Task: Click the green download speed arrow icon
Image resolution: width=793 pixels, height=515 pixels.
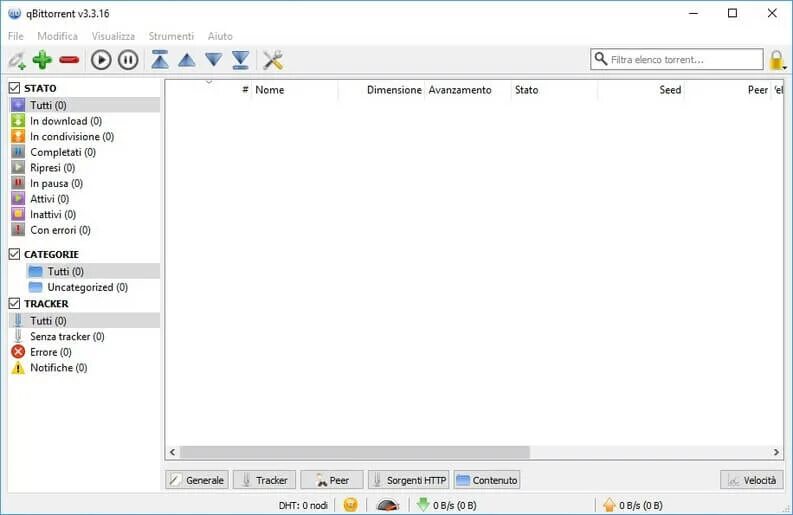Action: [423, 504]
